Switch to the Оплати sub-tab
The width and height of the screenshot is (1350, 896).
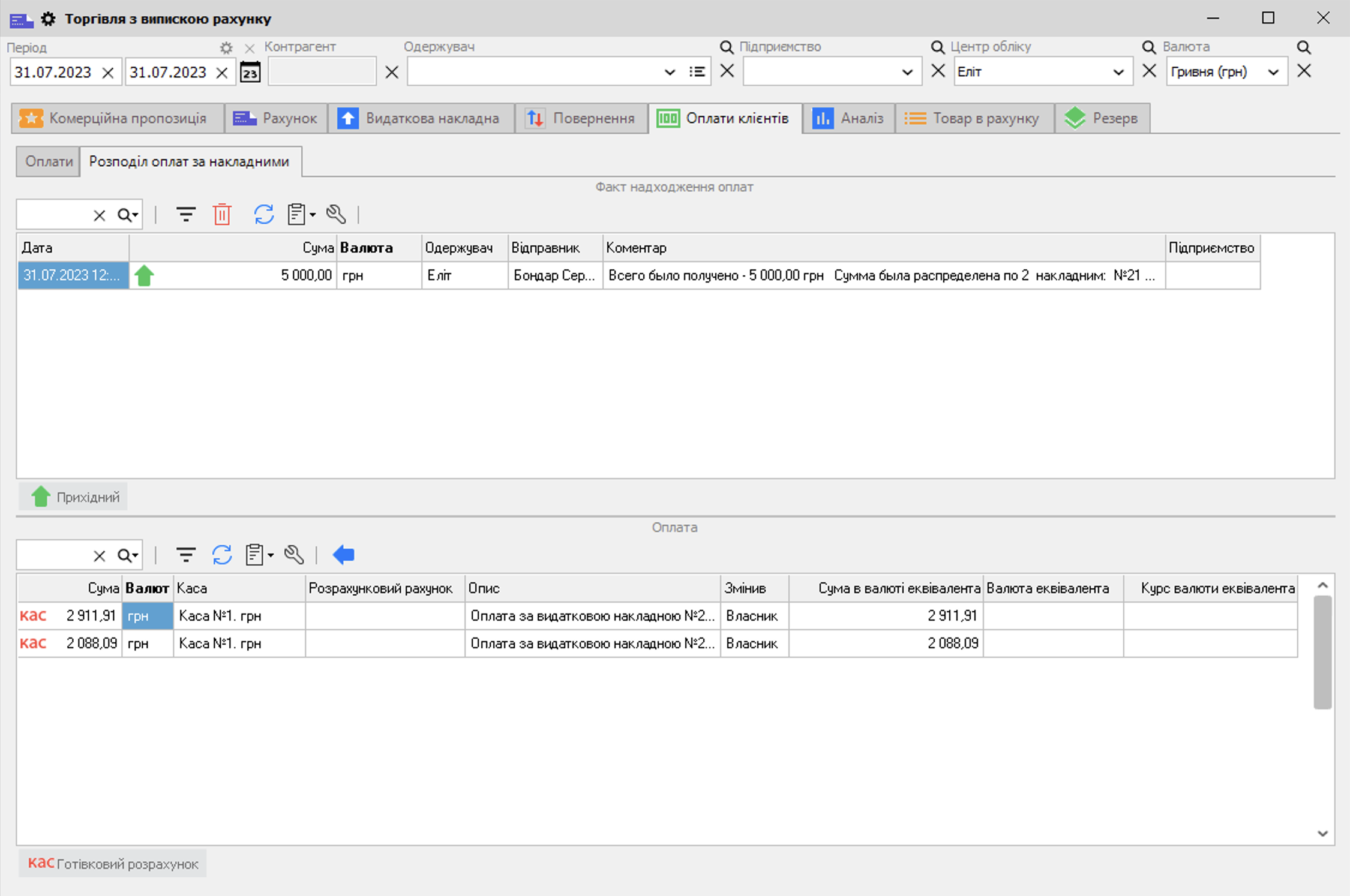click(48, 161)
